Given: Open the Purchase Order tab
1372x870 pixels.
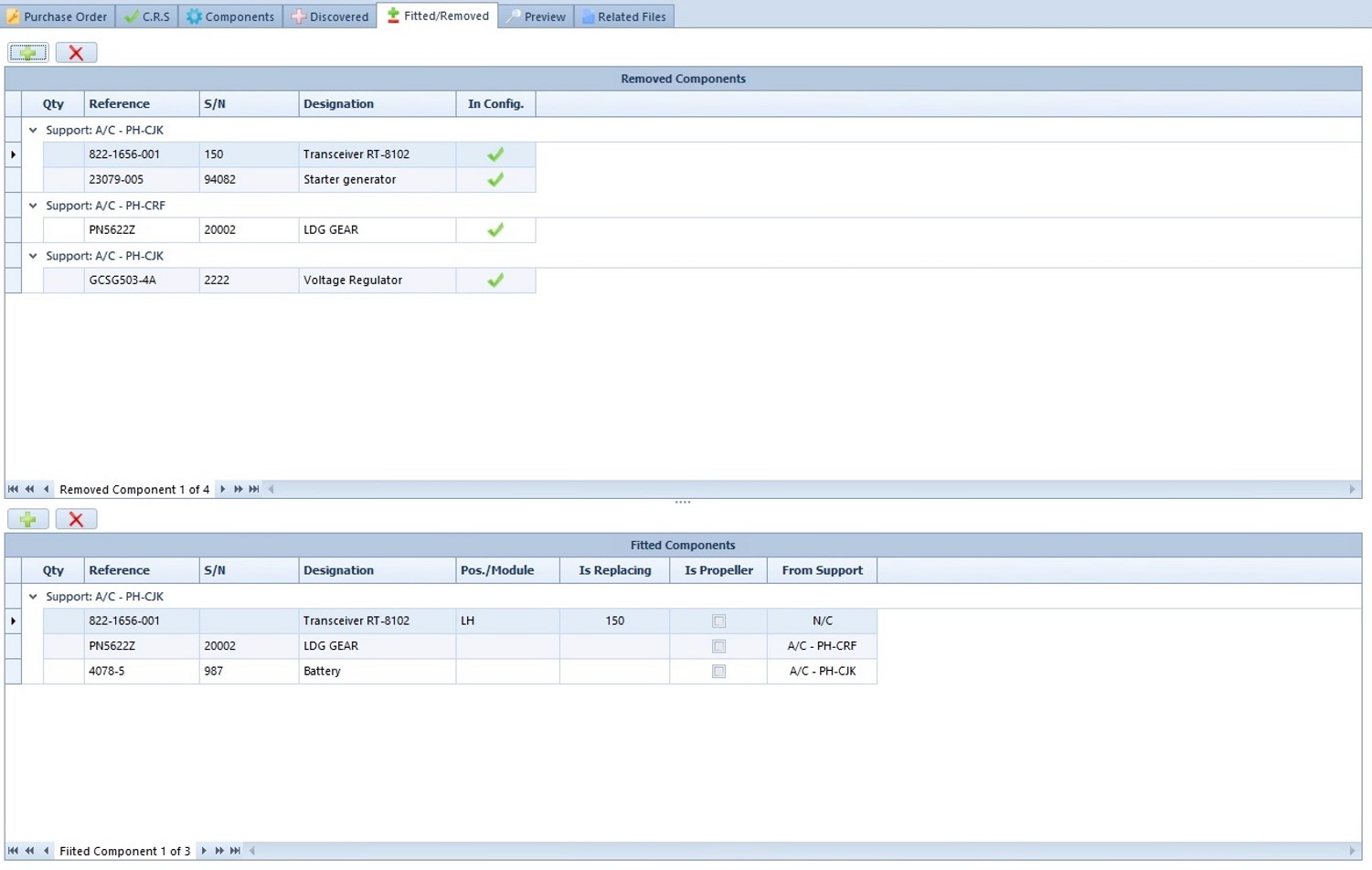Looking at the screenshot, I should [x=58, y=16].
